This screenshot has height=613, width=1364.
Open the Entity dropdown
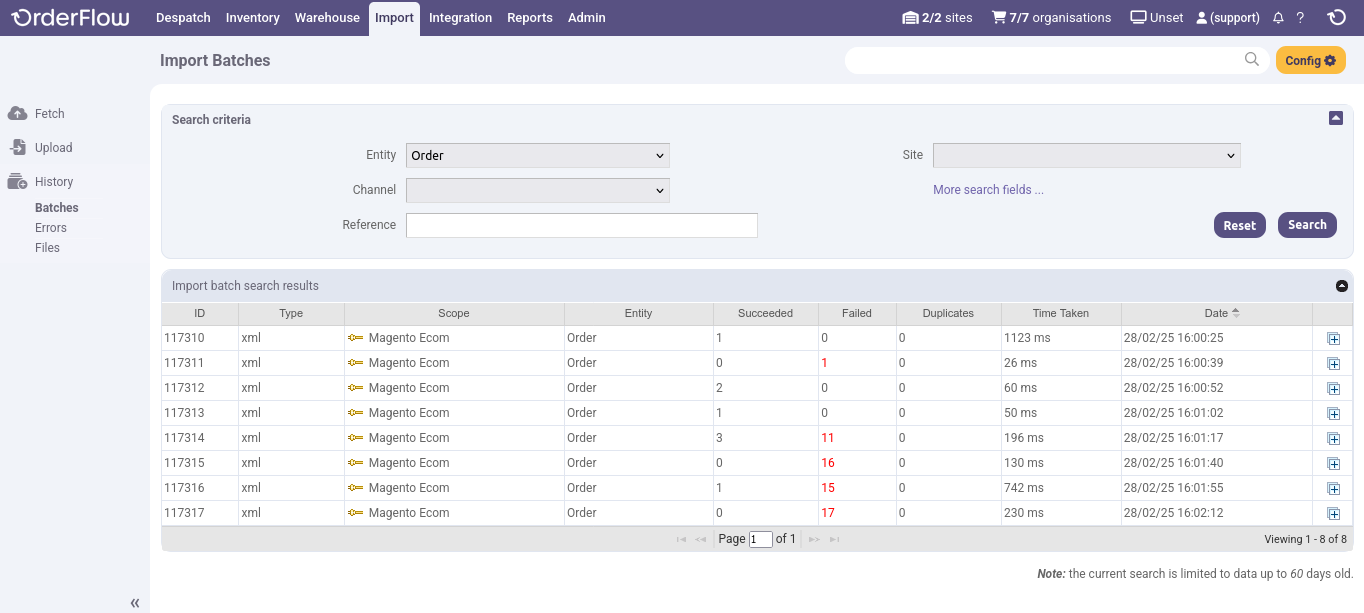tap(537, 155)
